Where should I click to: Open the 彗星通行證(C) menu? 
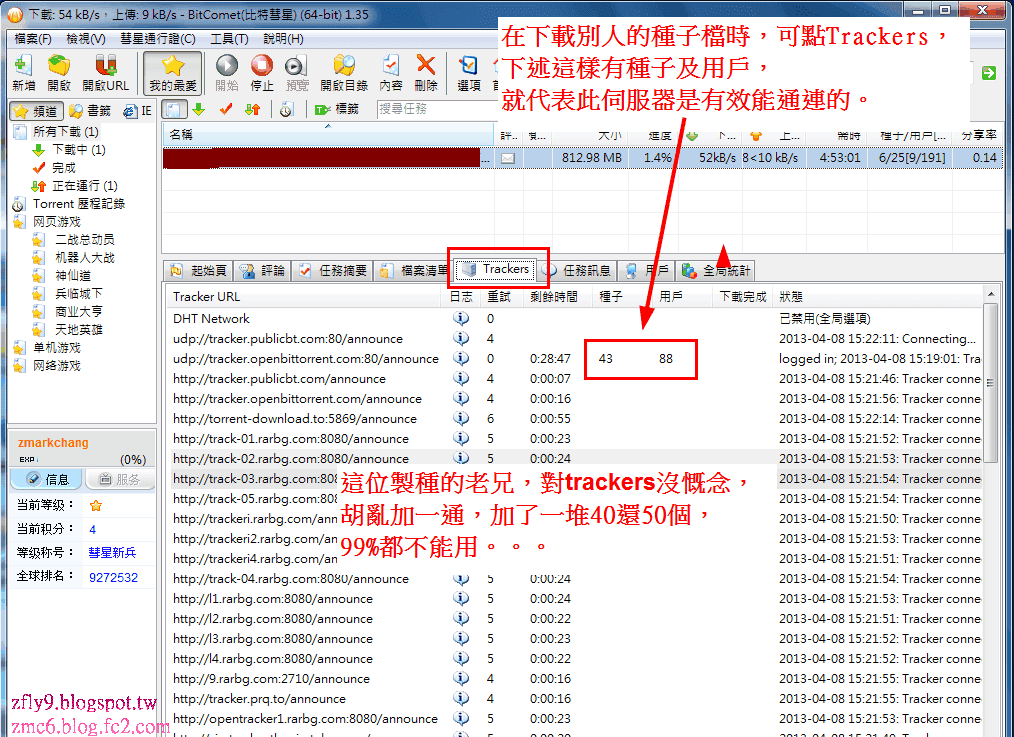point(158,39)
